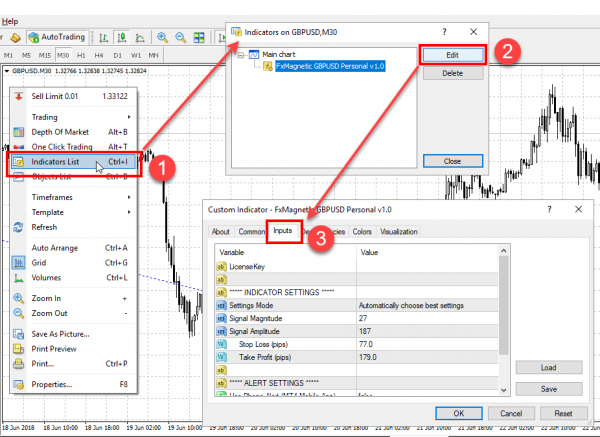Expand the Trading submenu

73,117
